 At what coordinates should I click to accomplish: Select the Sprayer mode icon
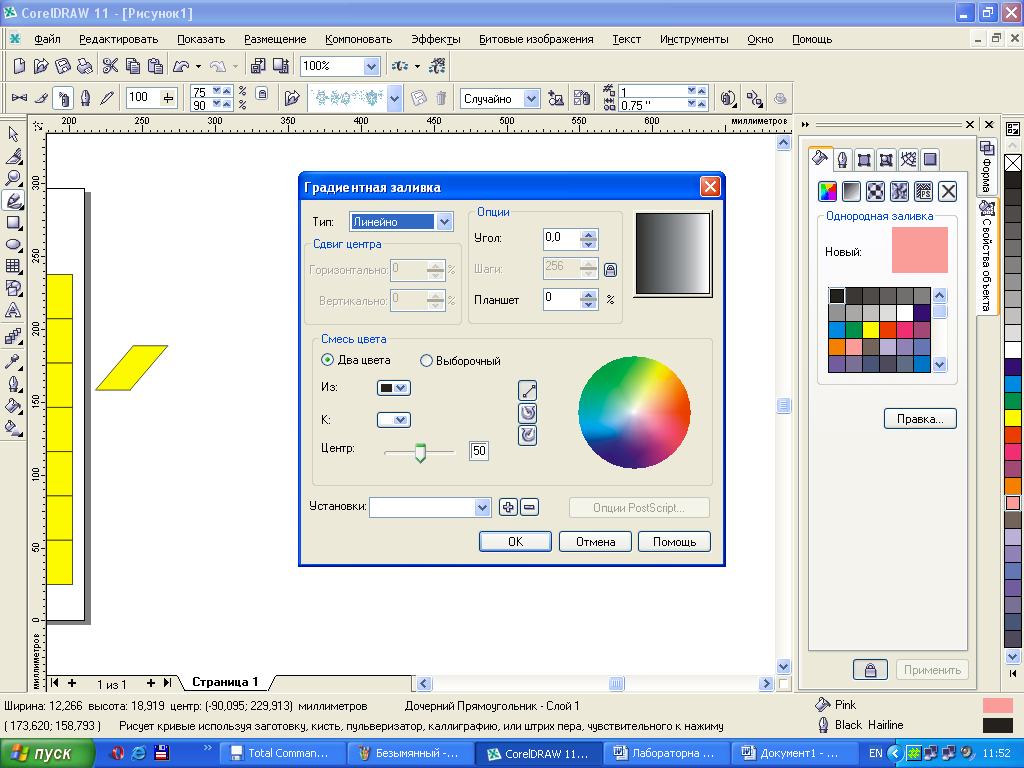tap(63, 98)
